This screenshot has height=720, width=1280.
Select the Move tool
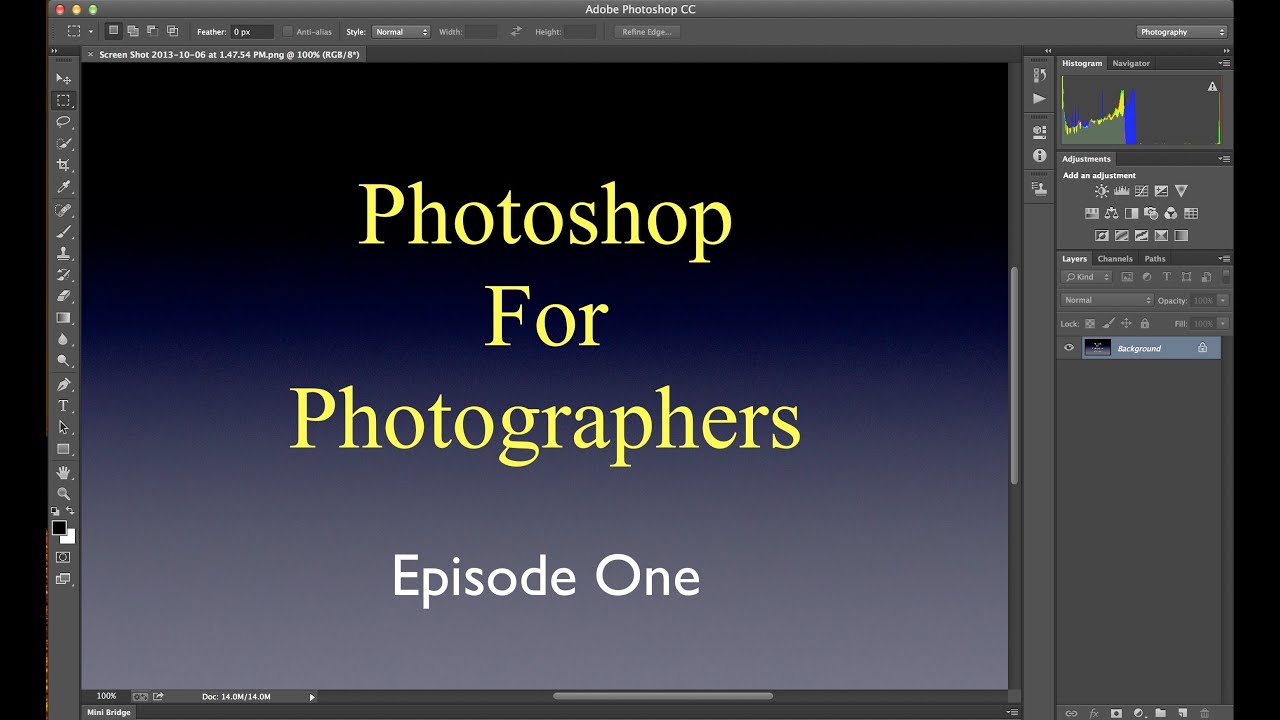pos(63,78)
